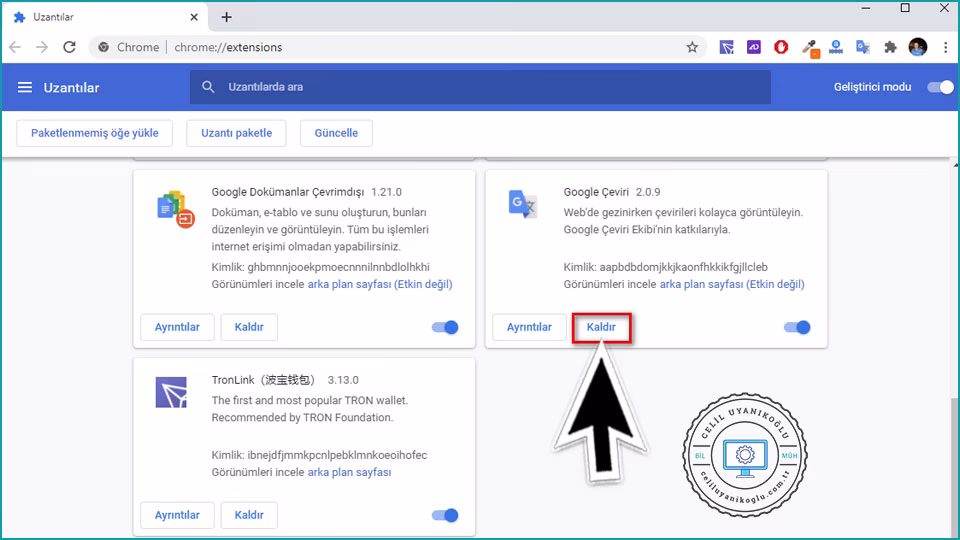Click the scrollbar up arrow
Screen dimensions: 960x540
[x=956, y=165]
